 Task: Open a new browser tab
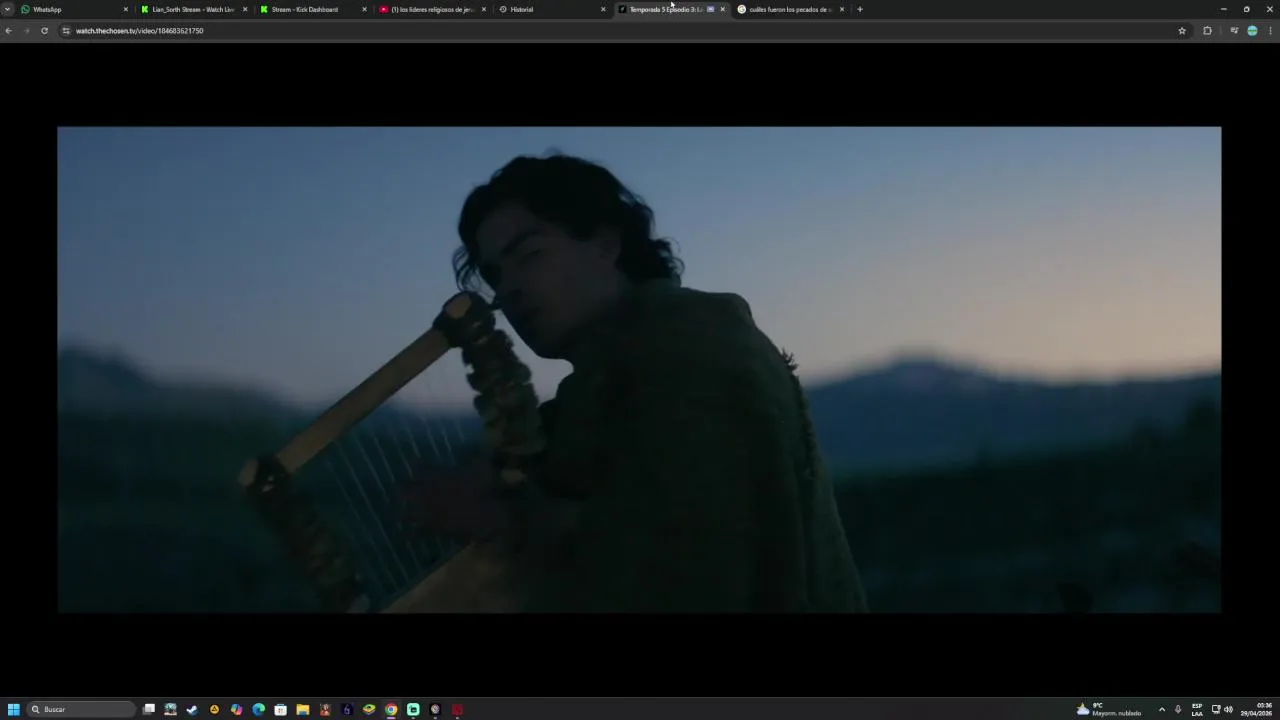(x=860, y=9)
